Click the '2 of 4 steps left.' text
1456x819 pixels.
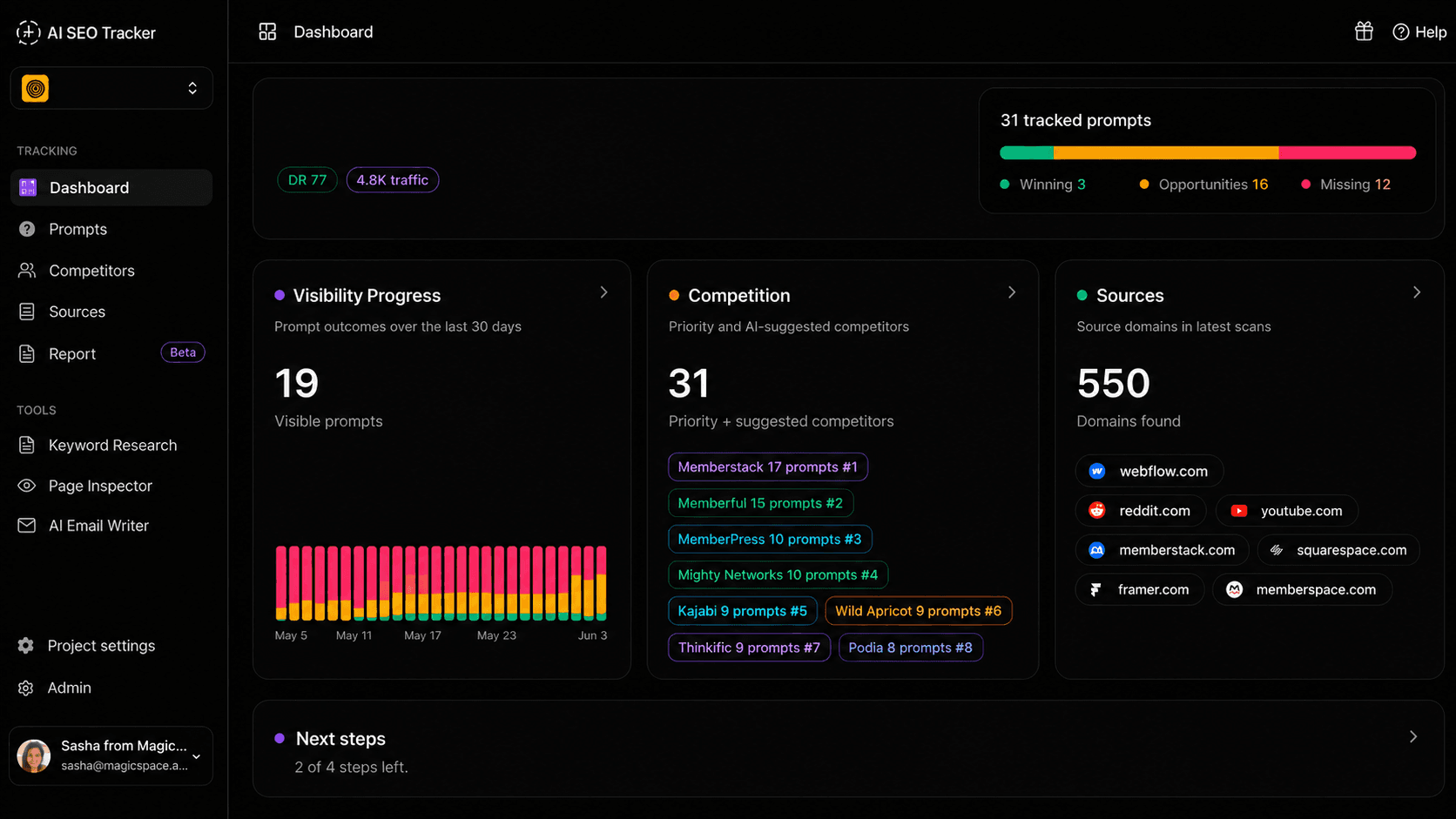tap(351, 767)
